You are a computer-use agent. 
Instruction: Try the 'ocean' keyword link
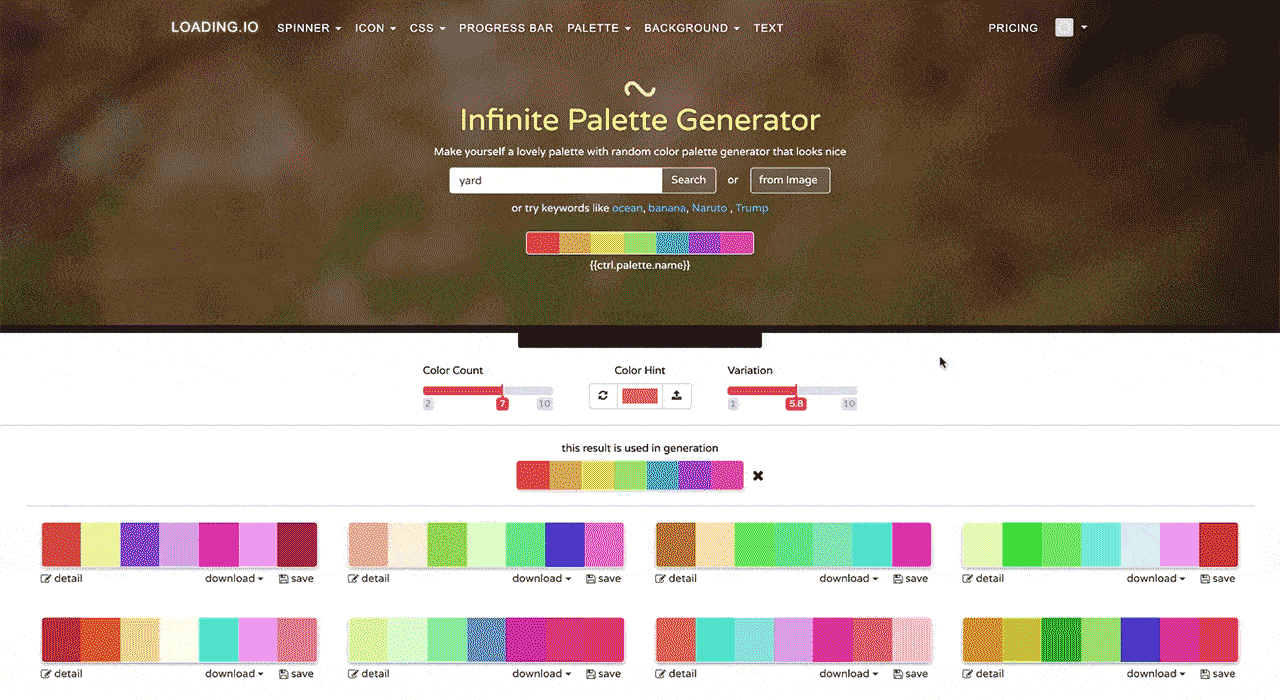(x=627, y=208)
